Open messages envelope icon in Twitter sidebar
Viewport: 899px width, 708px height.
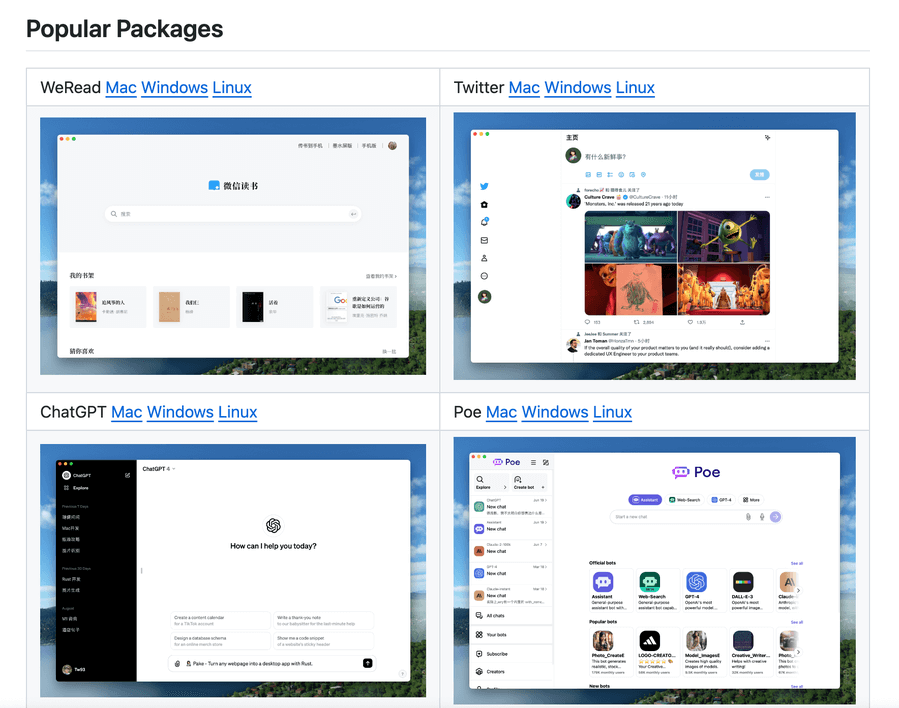pos(484,240)
